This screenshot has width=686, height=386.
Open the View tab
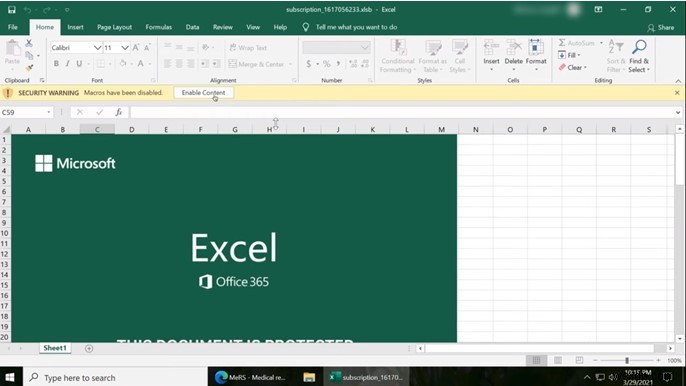253,27
